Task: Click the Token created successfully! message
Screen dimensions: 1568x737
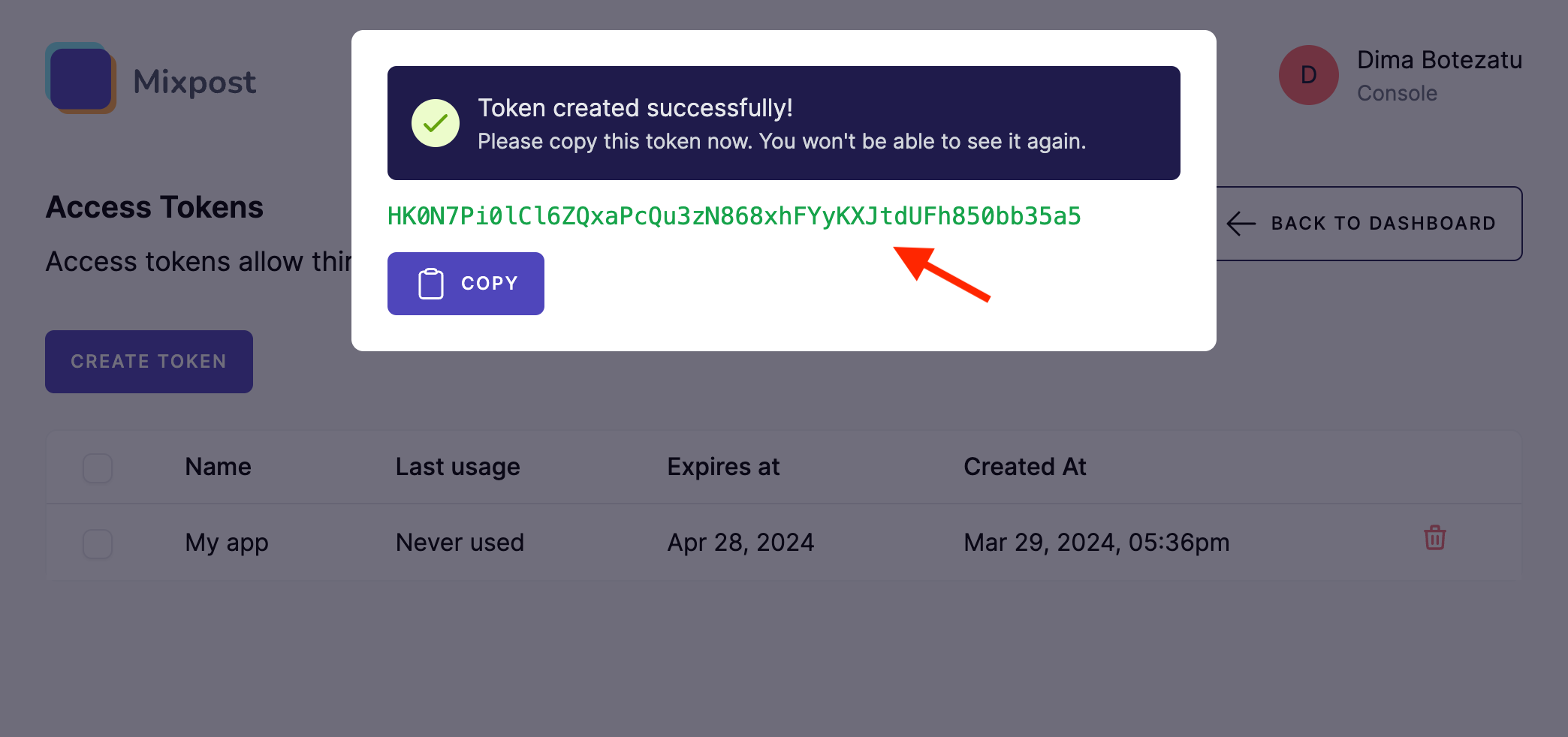Action: point(635,108)
